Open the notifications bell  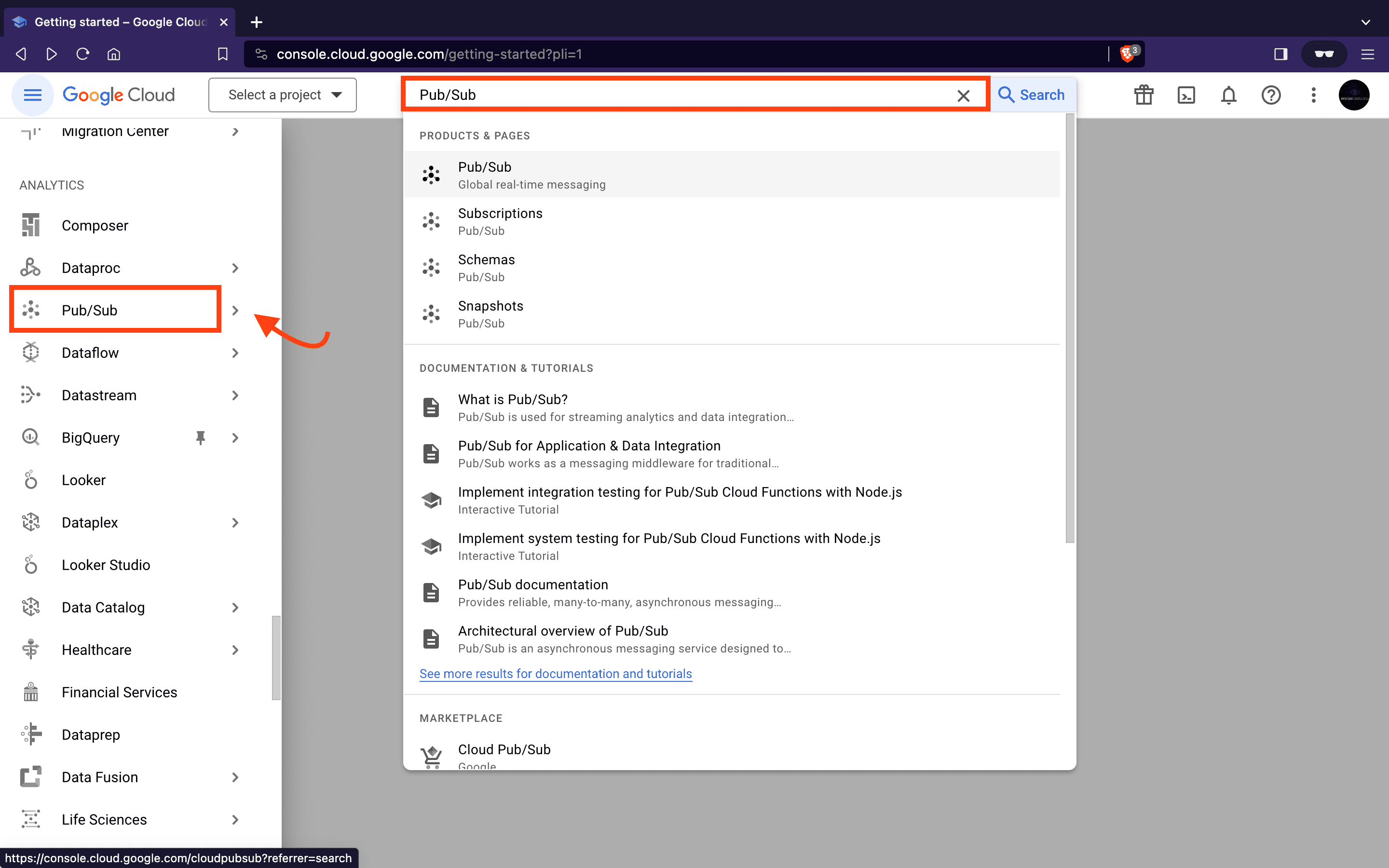point(1228,95)
